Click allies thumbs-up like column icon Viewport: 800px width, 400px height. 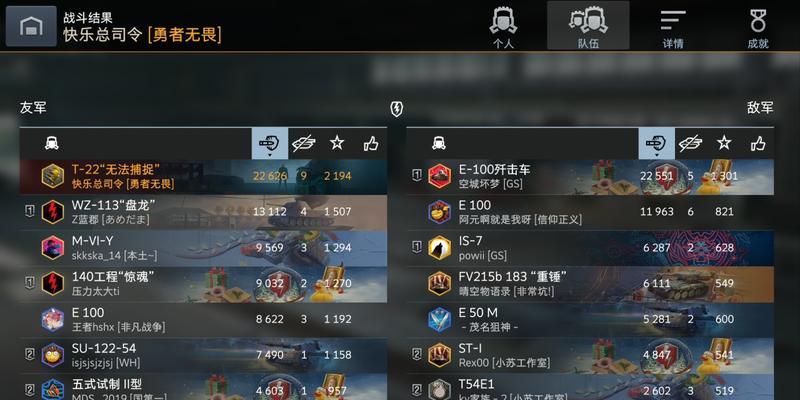[371, 143]
